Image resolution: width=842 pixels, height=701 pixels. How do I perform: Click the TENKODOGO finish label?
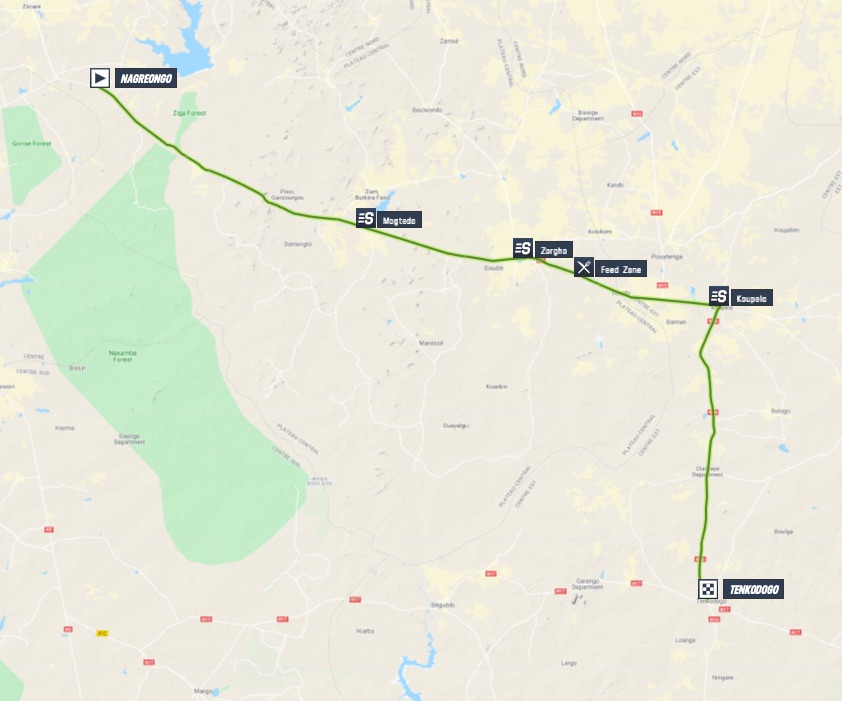(753, 590)
